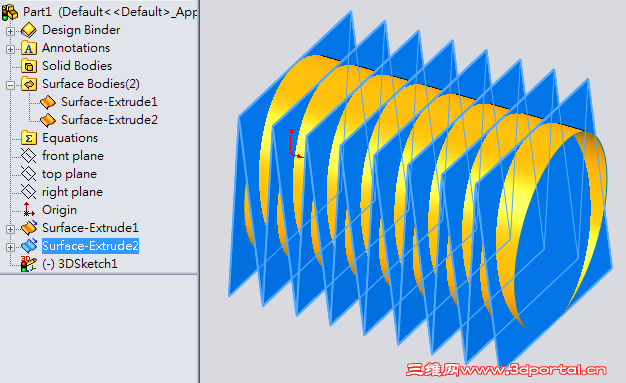Select the highlighted Surface-Extrude2 feature label
626x383 pixels.
point(90,246)
